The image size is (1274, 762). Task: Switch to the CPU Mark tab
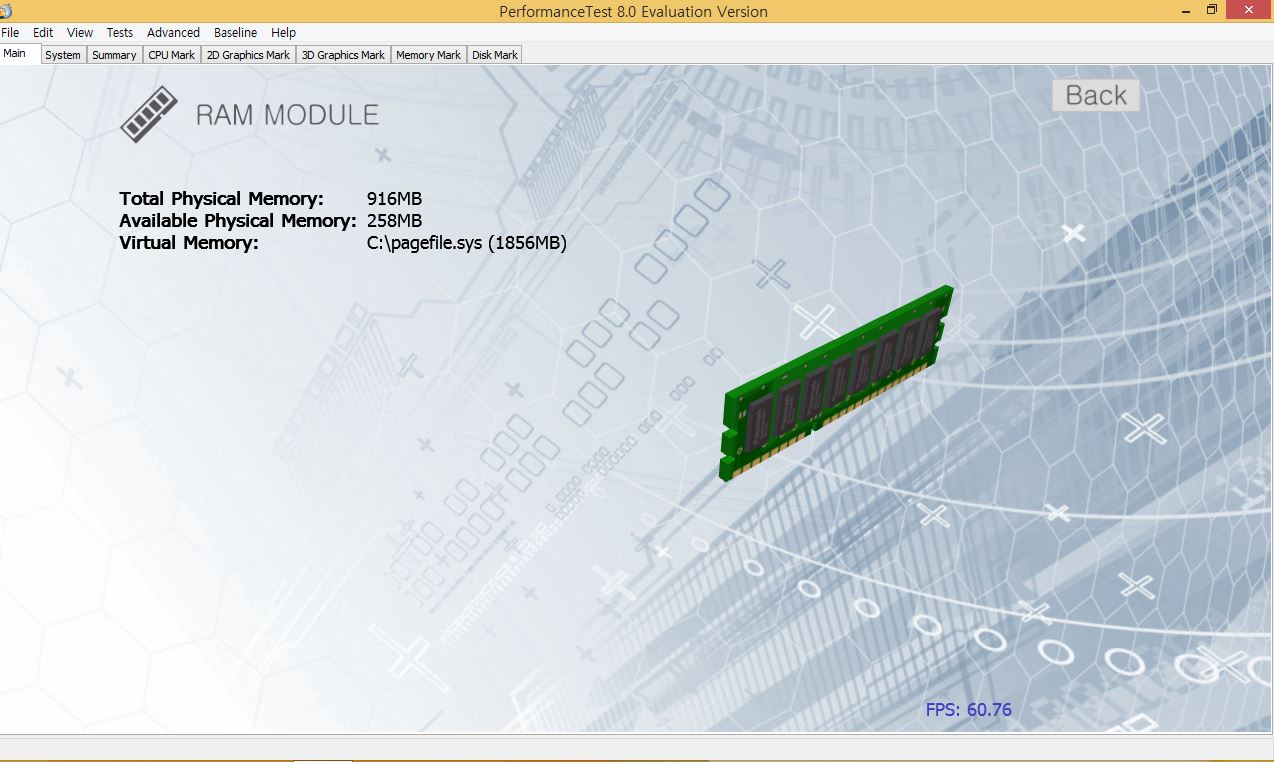(172, 55)
